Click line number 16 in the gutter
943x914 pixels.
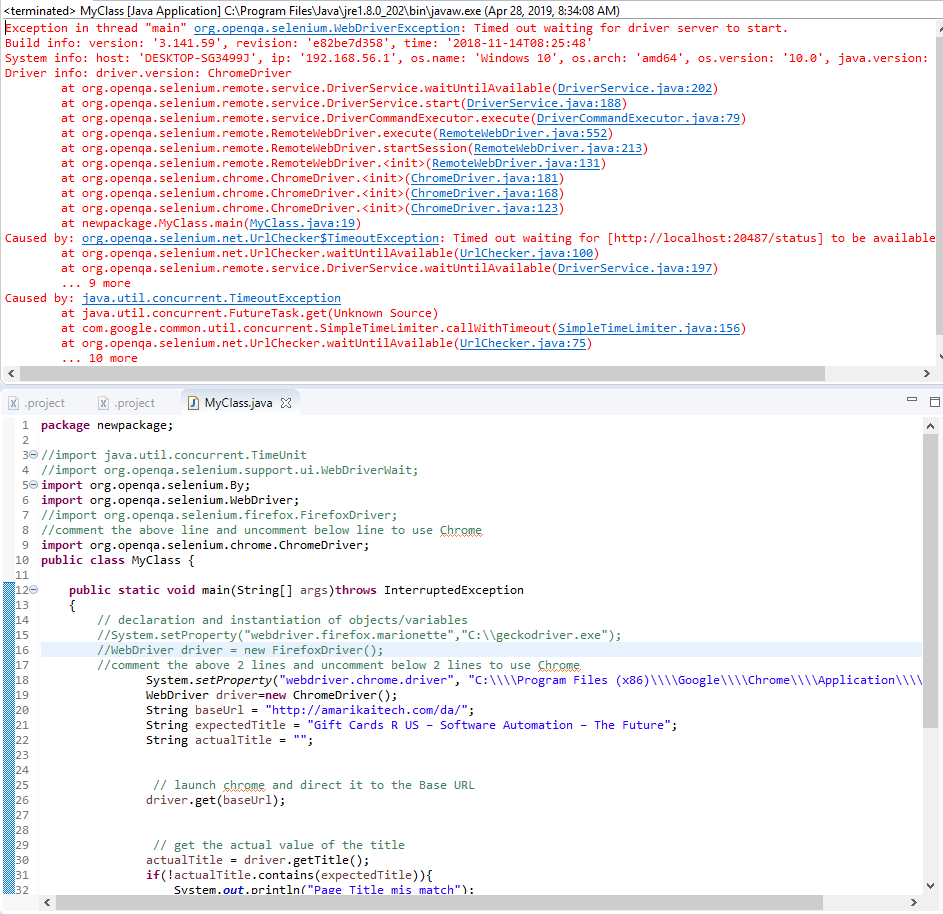(22, 650)
